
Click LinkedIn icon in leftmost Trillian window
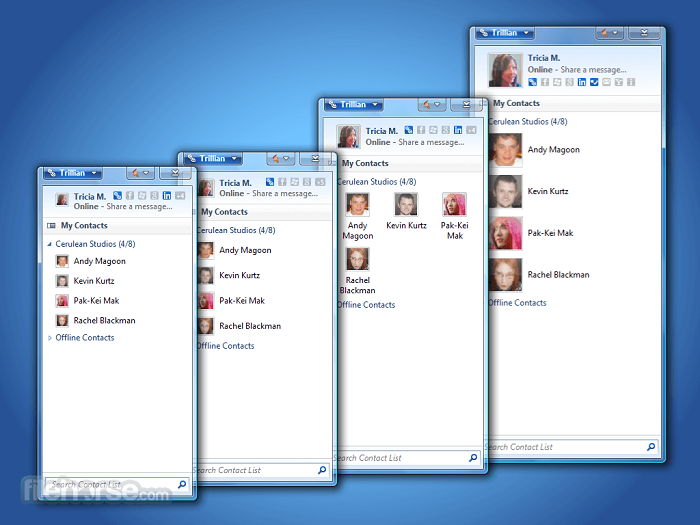coord(166,196)
